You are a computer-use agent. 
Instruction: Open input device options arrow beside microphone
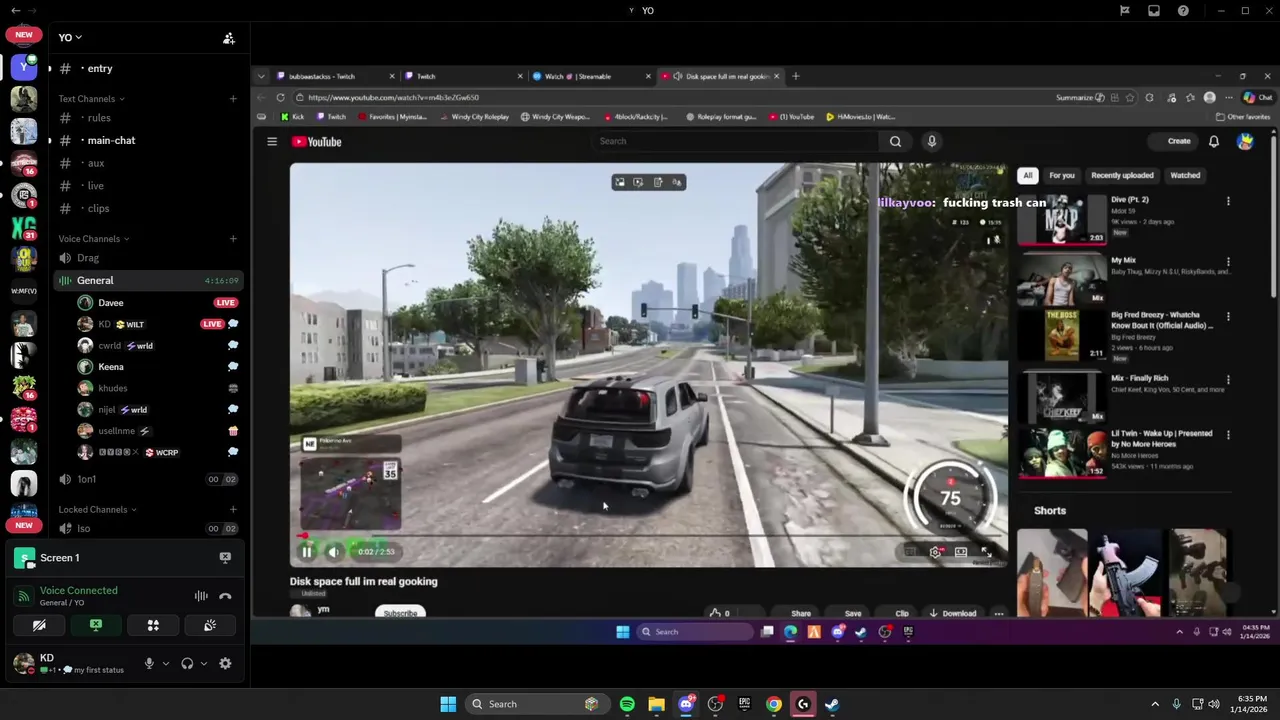(166, 663)
